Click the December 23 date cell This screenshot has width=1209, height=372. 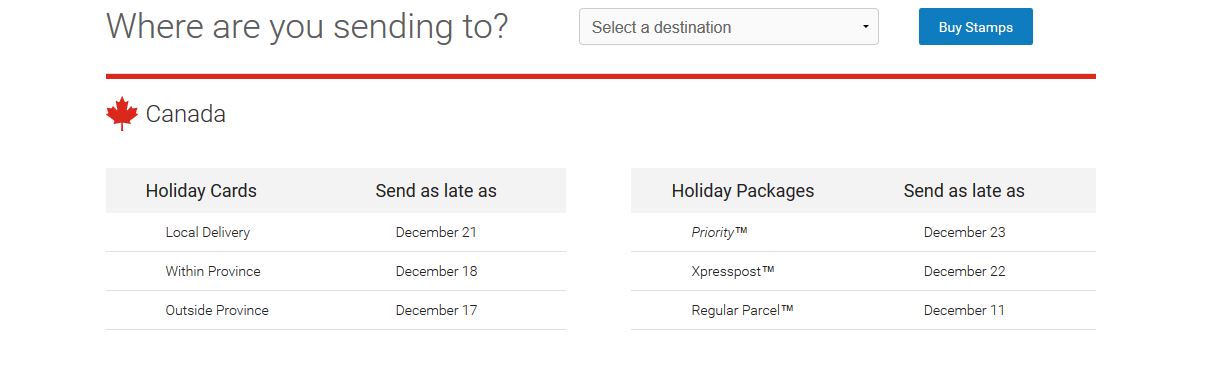pos(964,232)
